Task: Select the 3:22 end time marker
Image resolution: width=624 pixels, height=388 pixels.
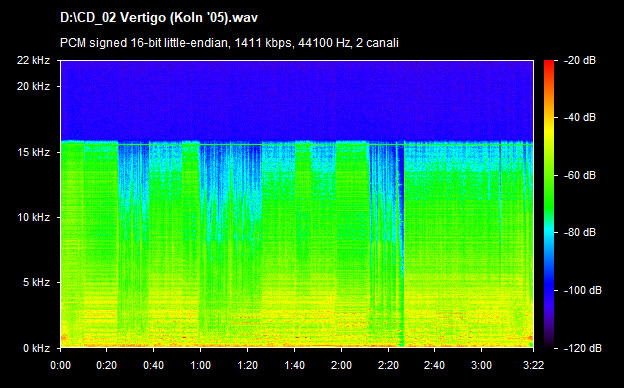Action: (533, 365)
